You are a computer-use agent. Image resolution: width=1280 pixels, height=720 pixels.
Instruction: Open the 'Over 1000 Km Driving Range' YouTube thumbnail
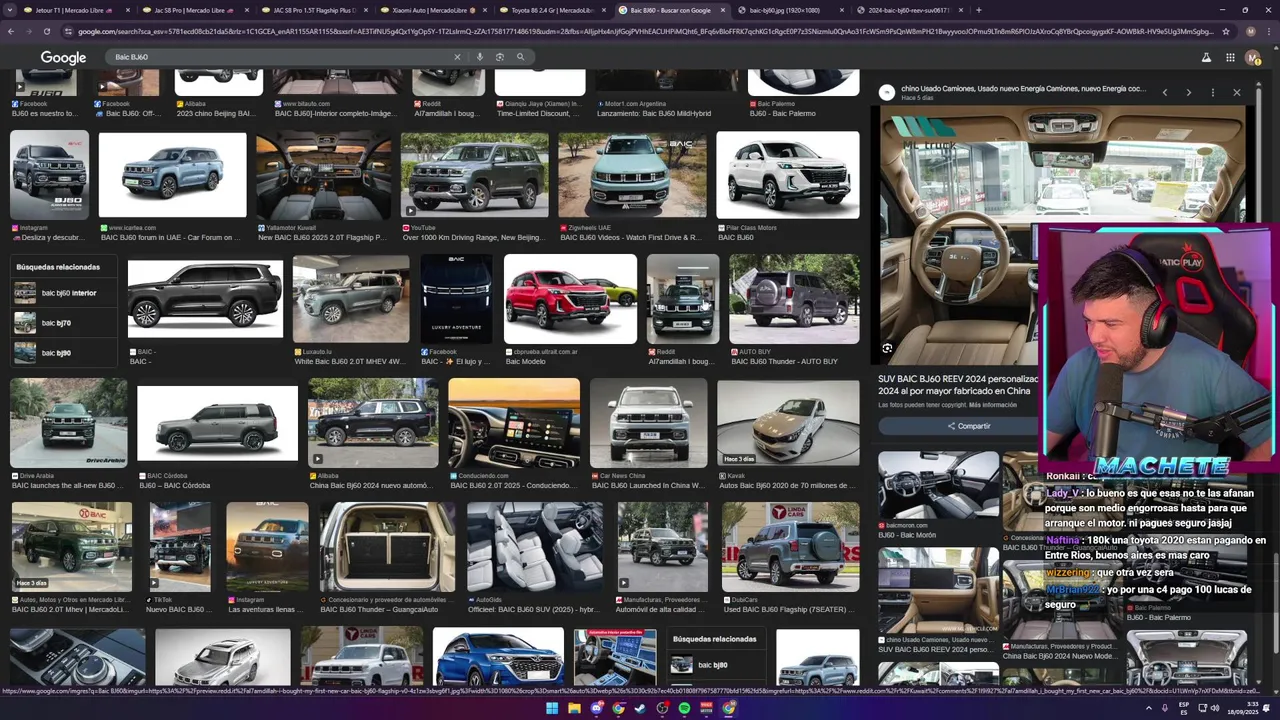474,175
